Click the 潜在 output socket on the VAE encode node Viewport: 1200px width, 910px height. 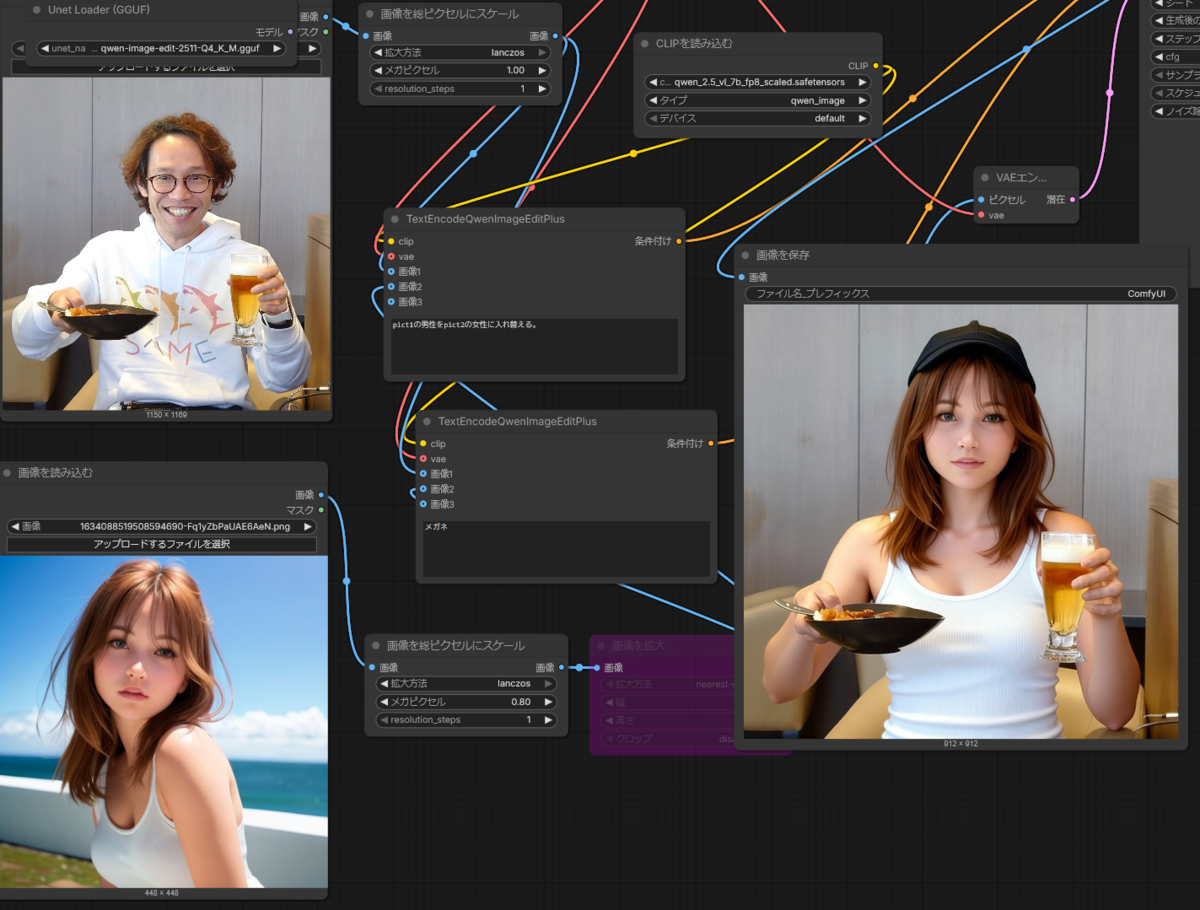click(x=1073, y=200)
